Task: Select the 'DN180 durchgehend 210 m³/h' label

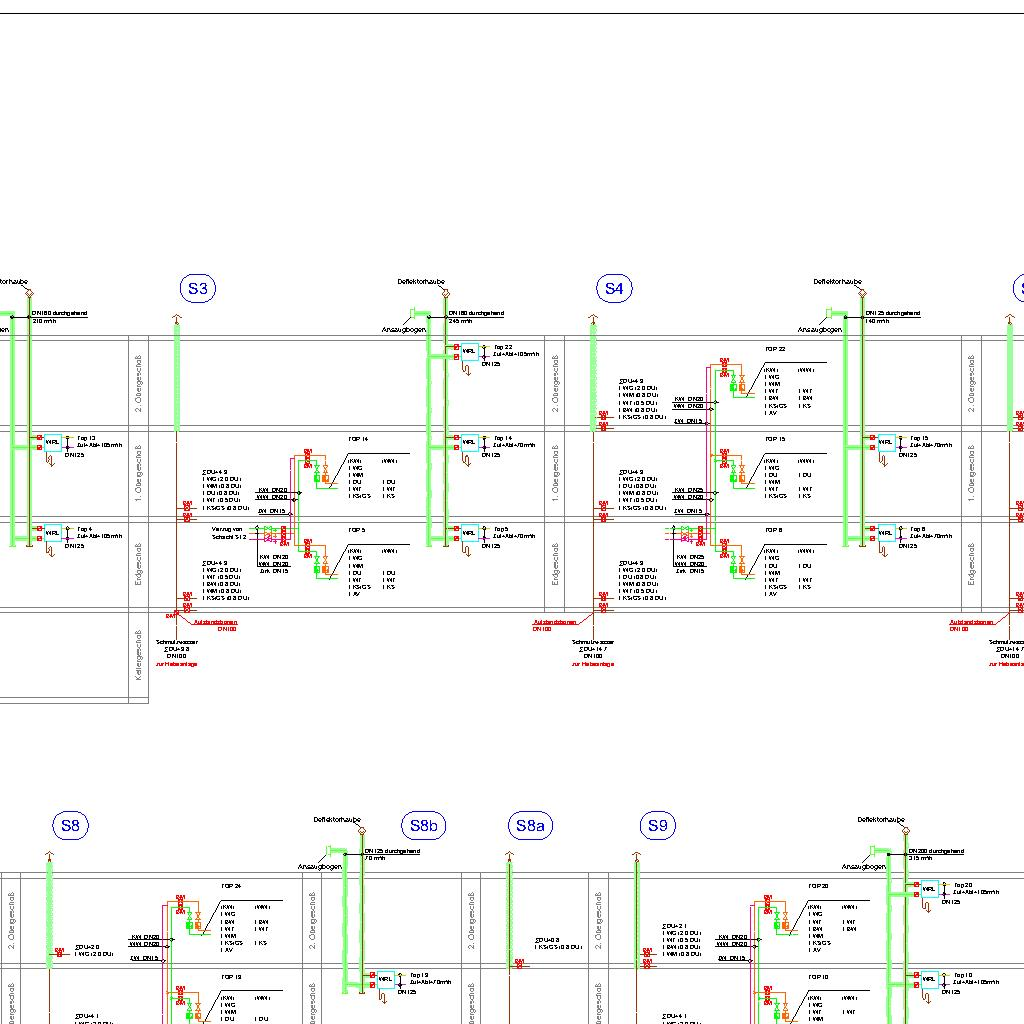Action: coord(60,317)
